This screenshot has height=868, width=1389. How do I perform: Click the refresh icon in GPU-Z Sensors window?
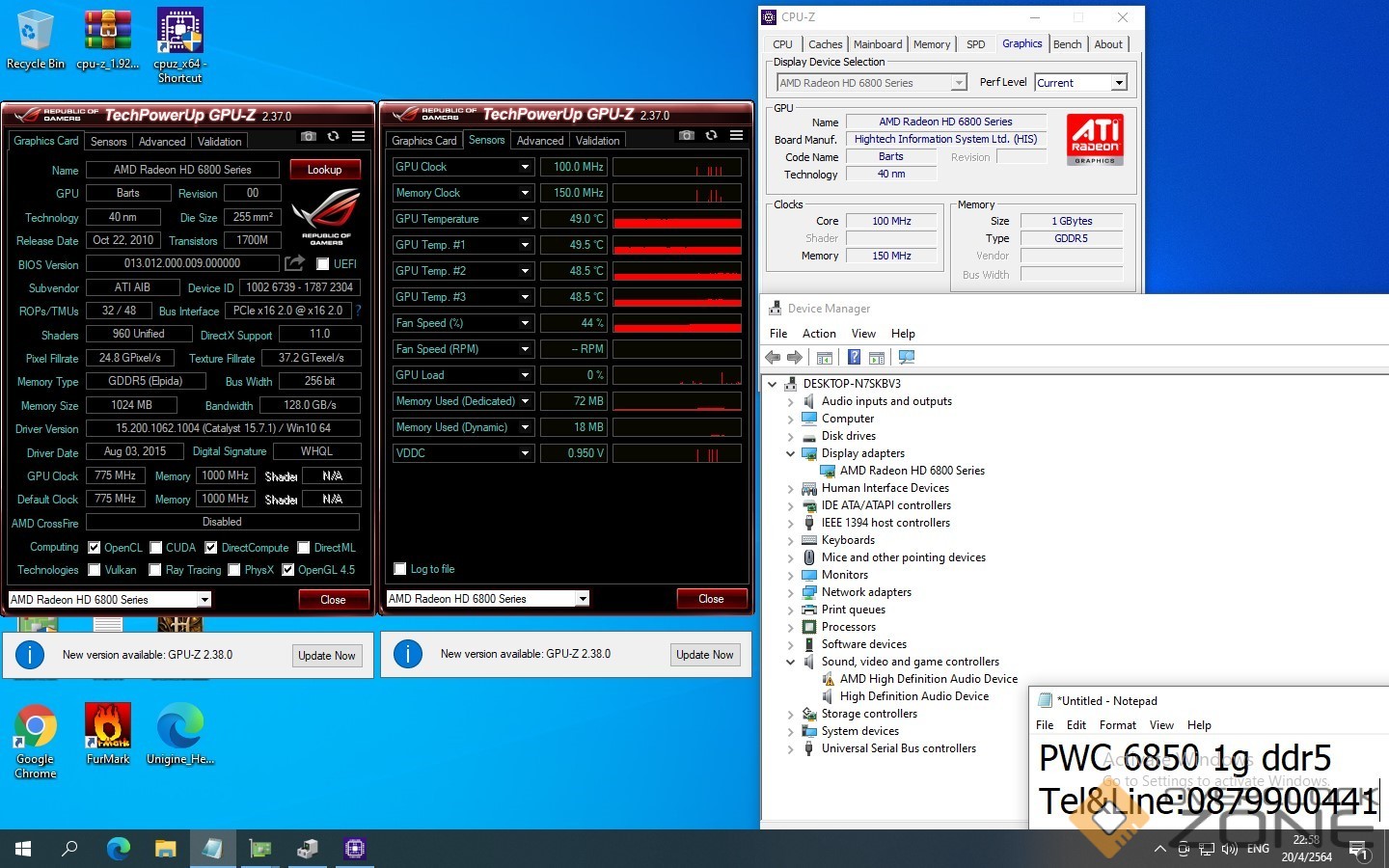711,136
